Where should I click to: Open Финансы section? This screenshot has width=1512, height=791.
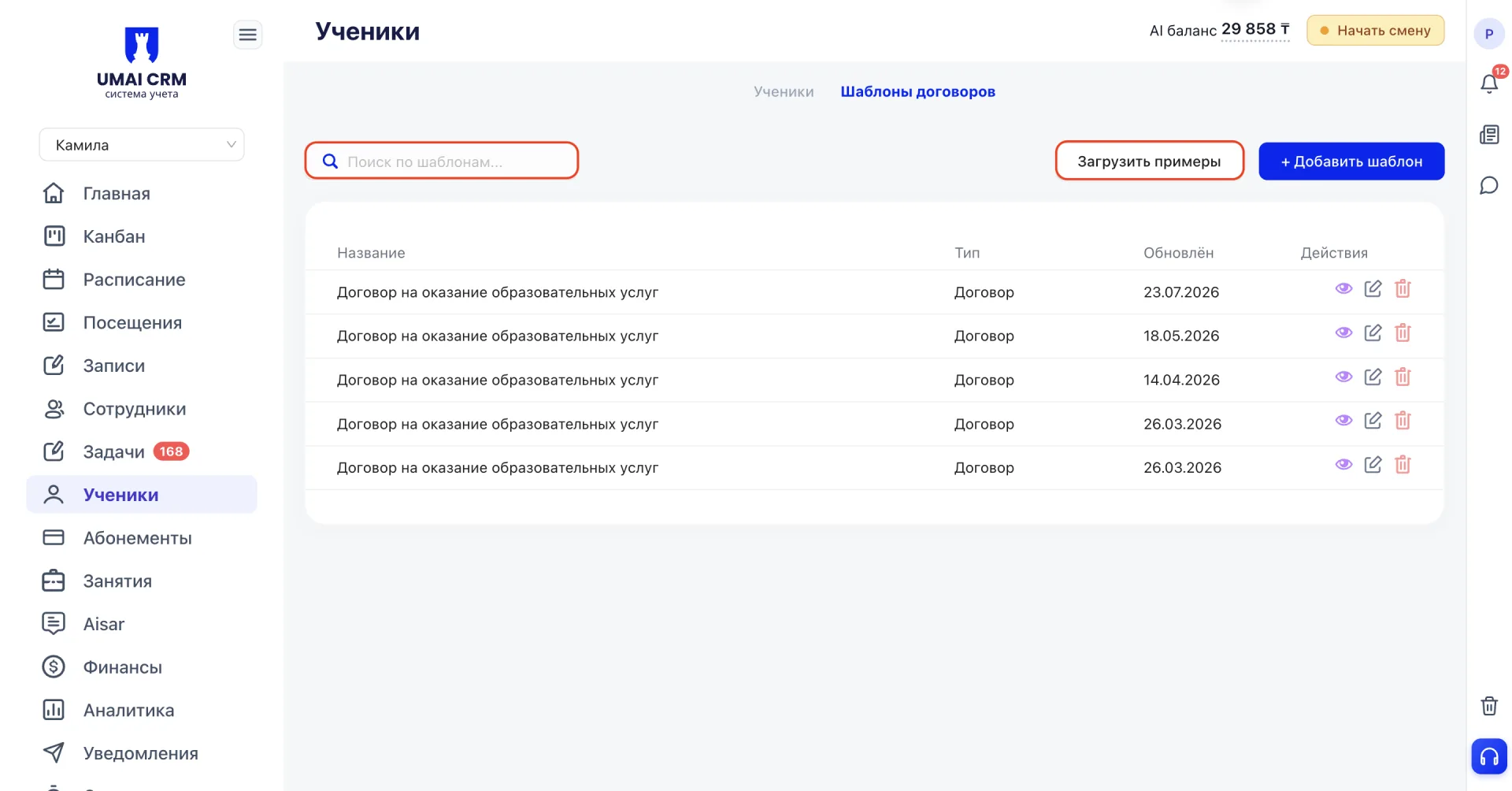(x=142, y=667)
